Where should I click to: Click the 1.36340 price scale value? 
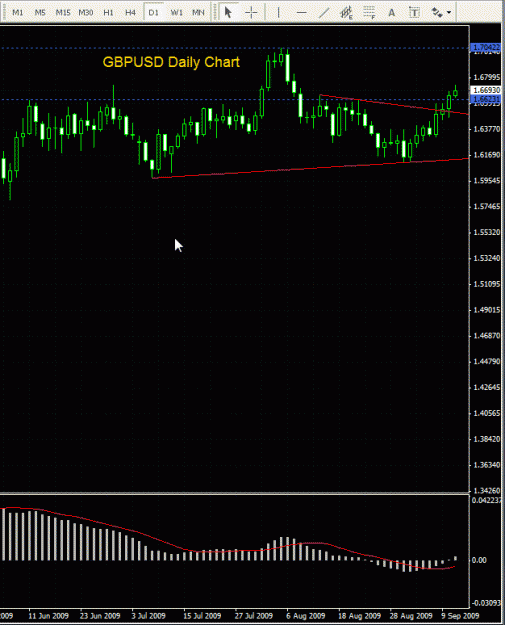486,465
